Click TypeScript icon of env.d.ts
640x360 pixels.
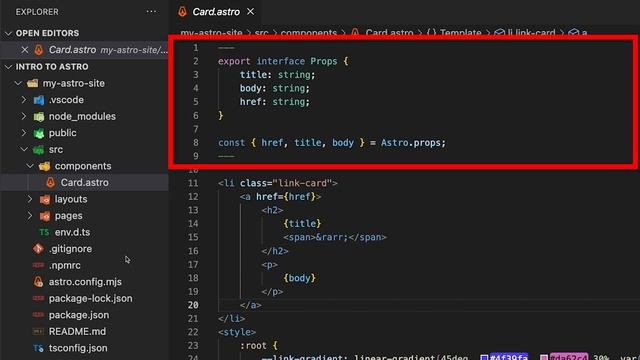44,232
